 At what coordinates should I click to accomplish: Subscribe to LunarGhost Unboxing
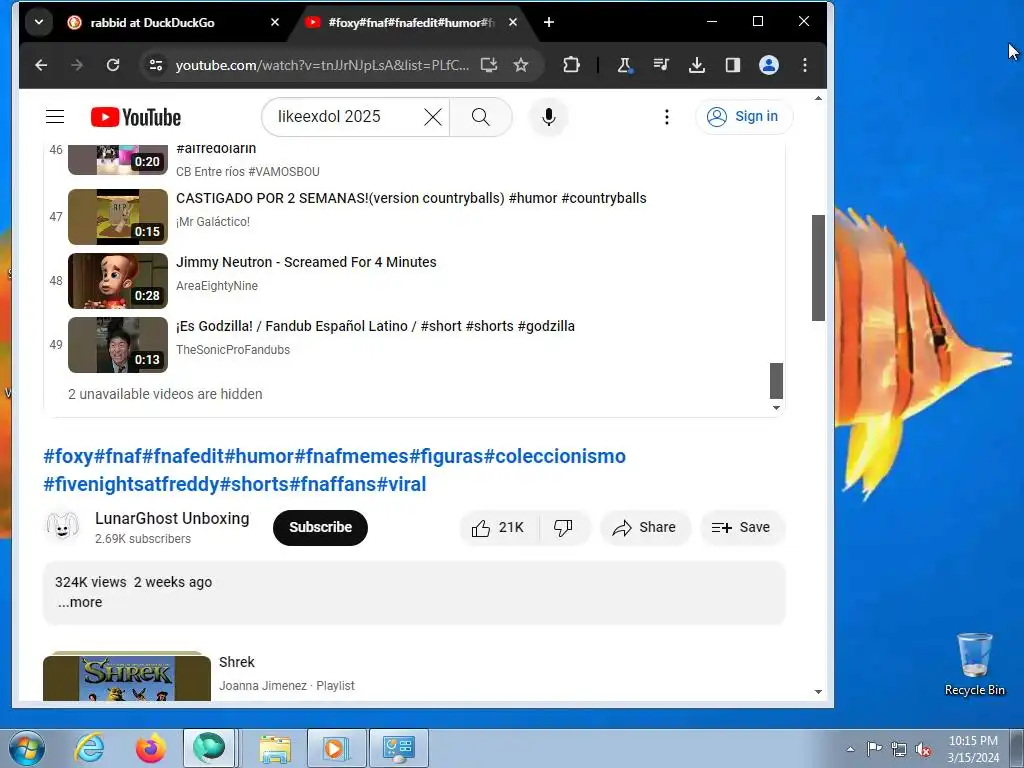click(x=320, y=527)
